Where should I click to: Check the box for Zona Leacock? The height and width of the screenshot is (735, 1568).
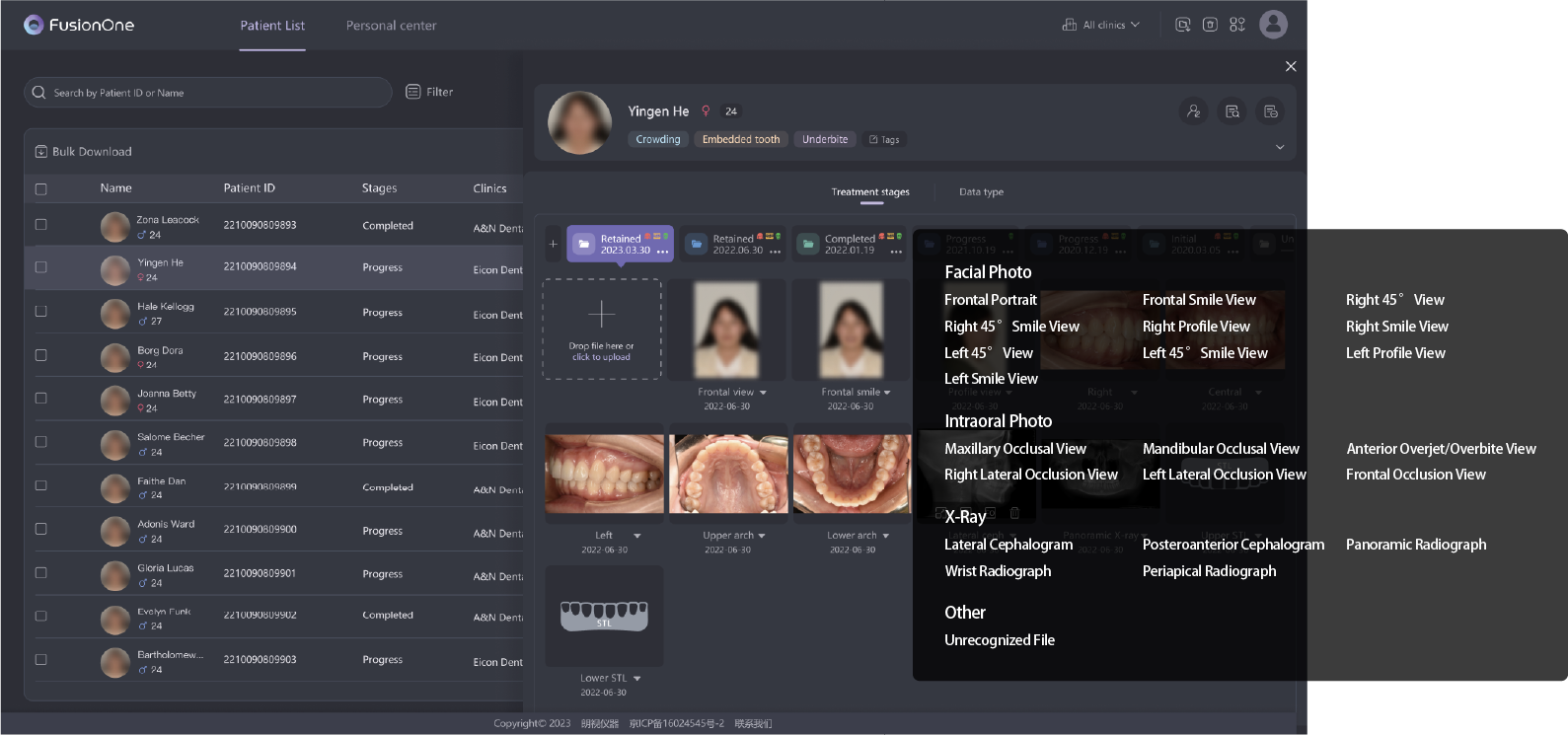click(x=41, y=225)
